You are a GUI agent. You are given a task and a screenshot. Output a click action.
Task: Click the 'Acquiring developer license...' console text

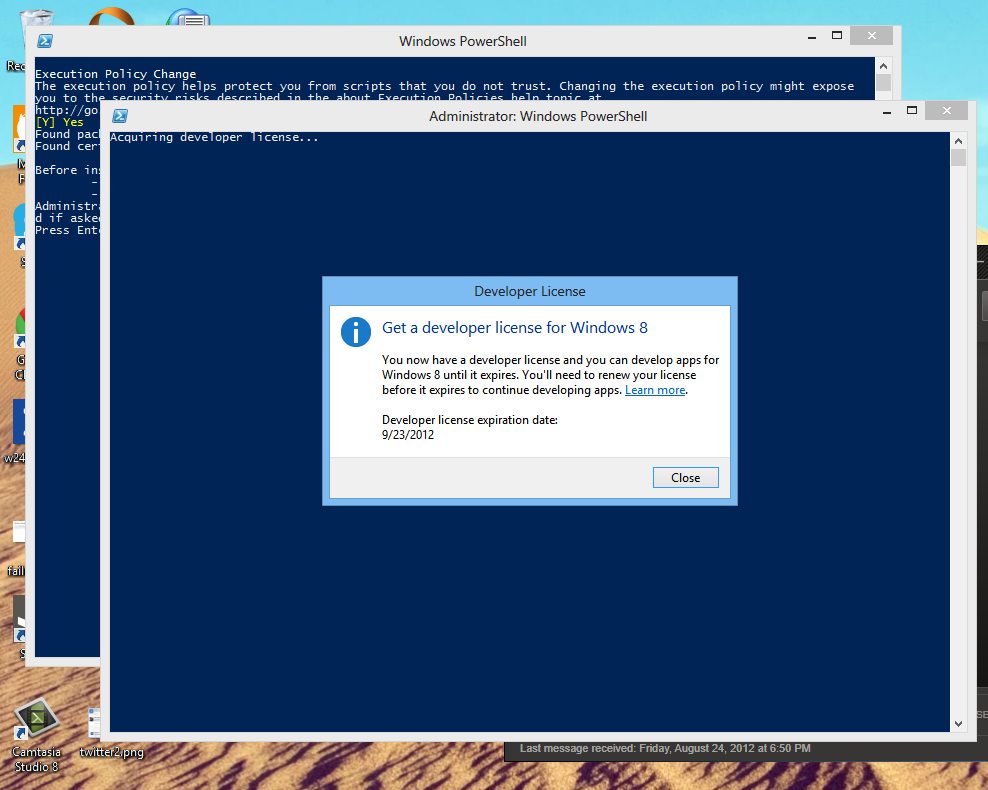coord(214,137)
